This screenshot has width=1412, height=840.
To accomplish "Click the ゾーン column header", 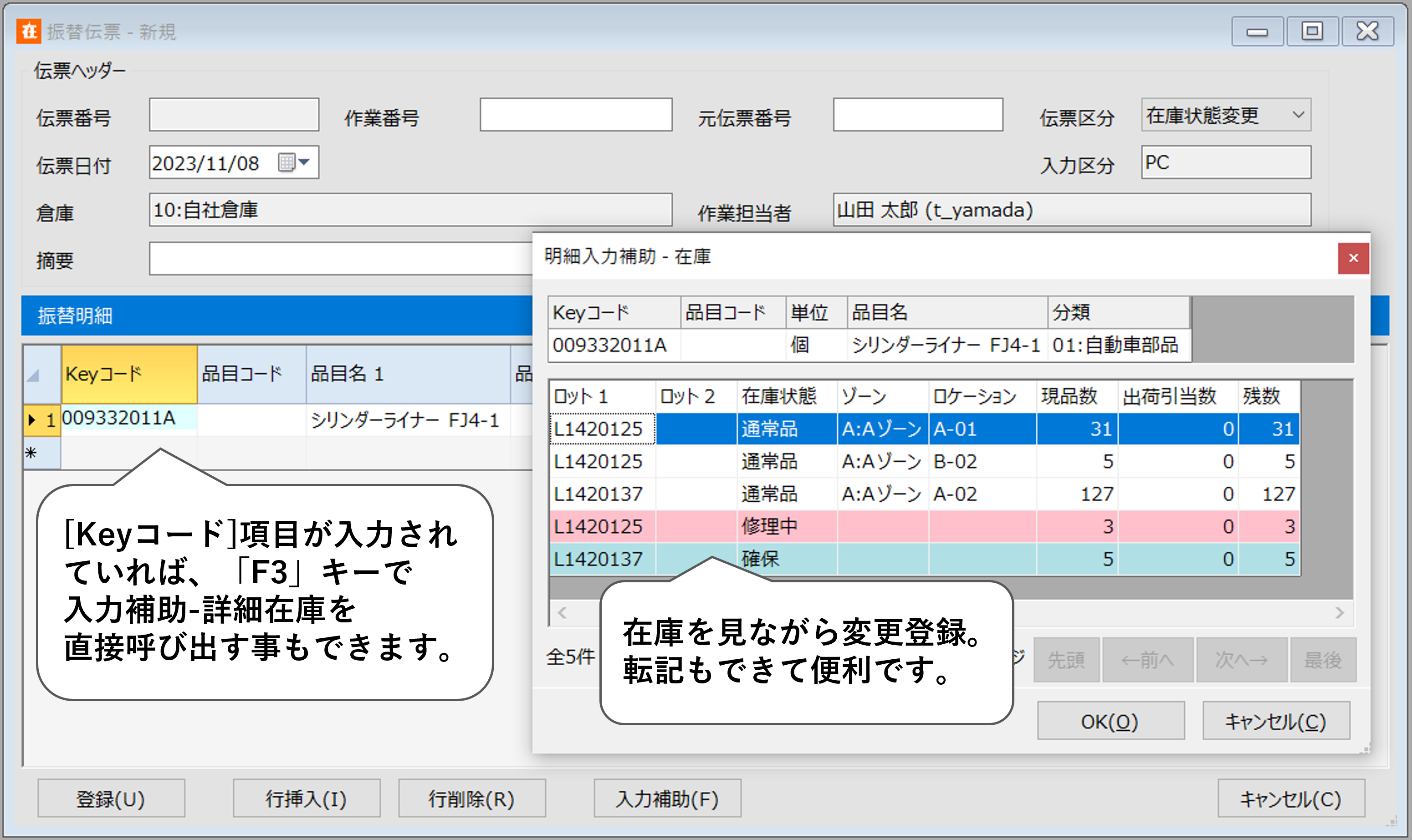I will coord(883,396).
